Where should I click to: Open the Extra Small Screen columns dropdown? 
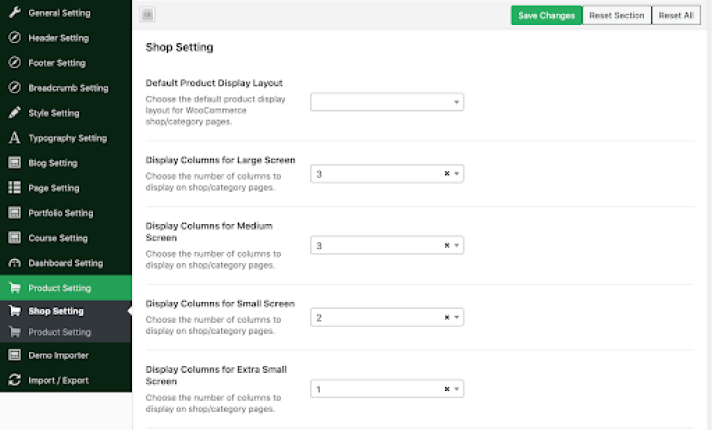coord(457,389)
